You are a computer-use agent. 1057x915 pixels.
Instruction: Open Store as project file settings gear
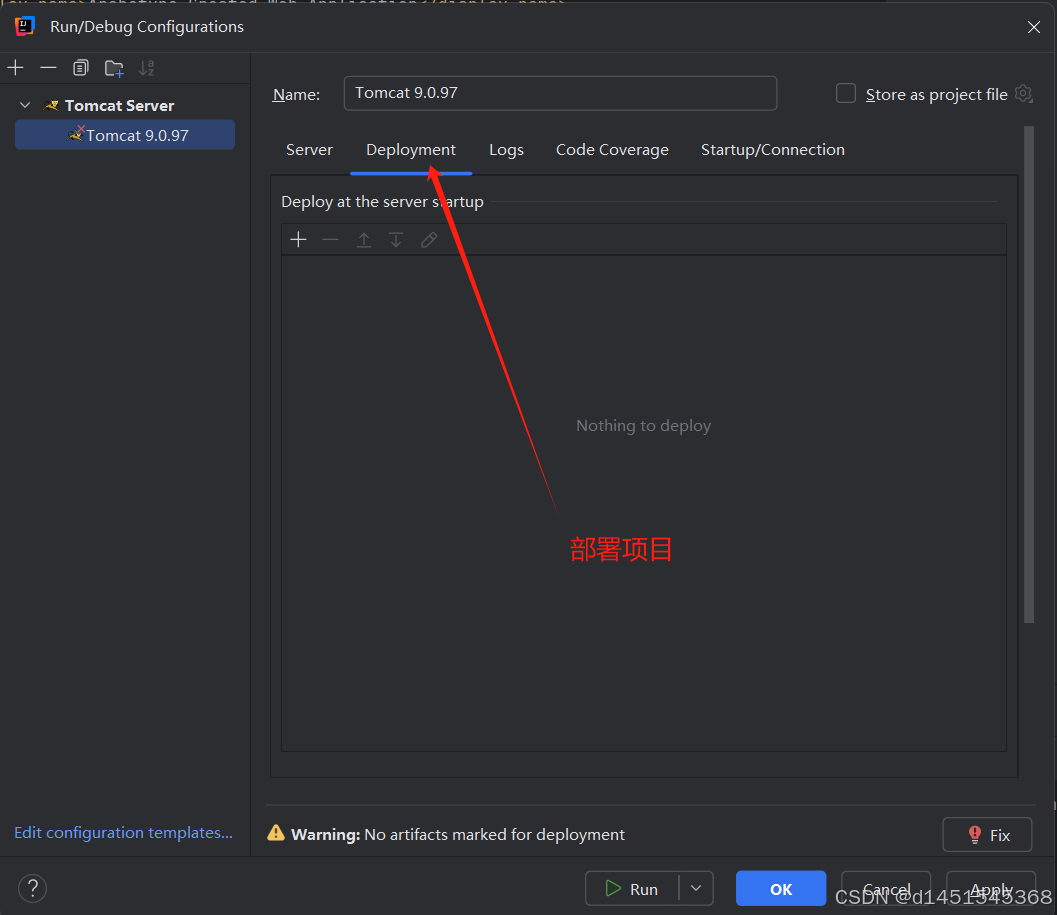pyautogui.click(x=1023, y=94)
